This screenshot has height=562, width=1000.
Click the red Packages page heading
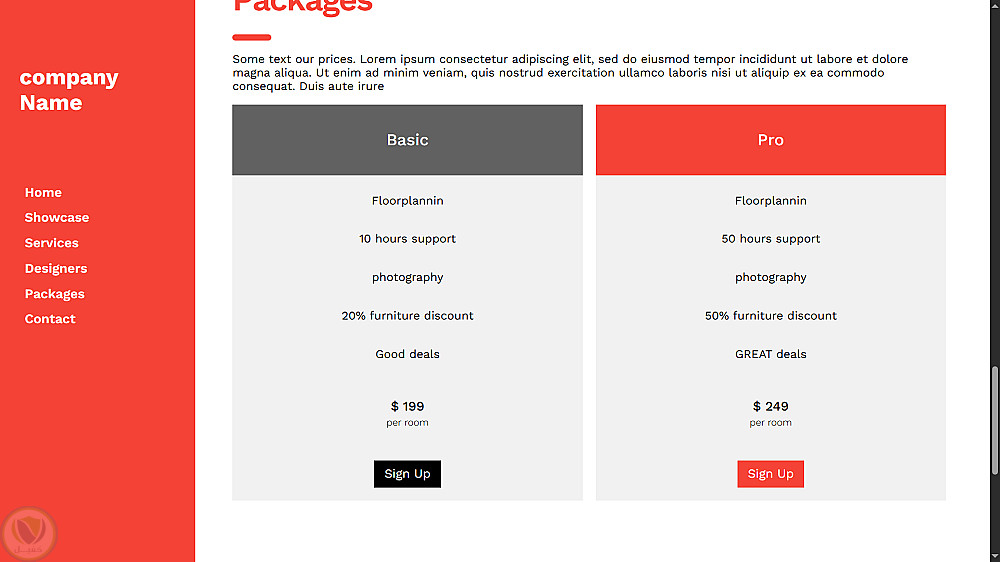coord(303,6)
